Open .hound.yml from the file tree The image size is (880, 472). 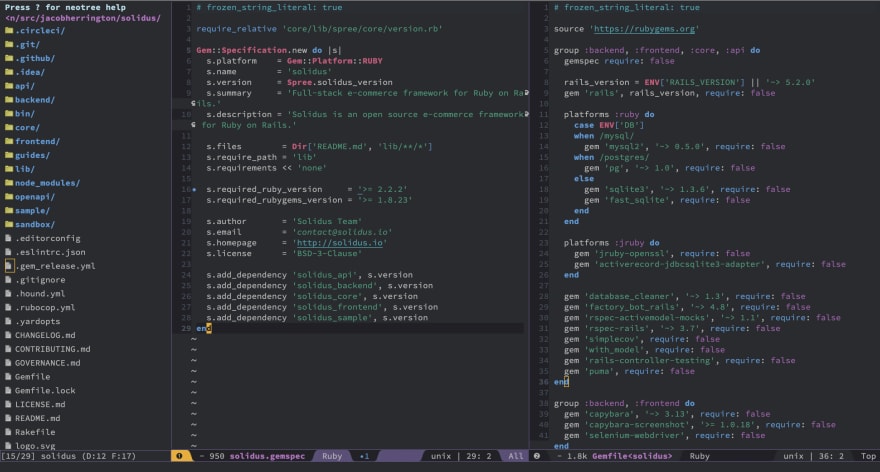[x=40, y=294]
